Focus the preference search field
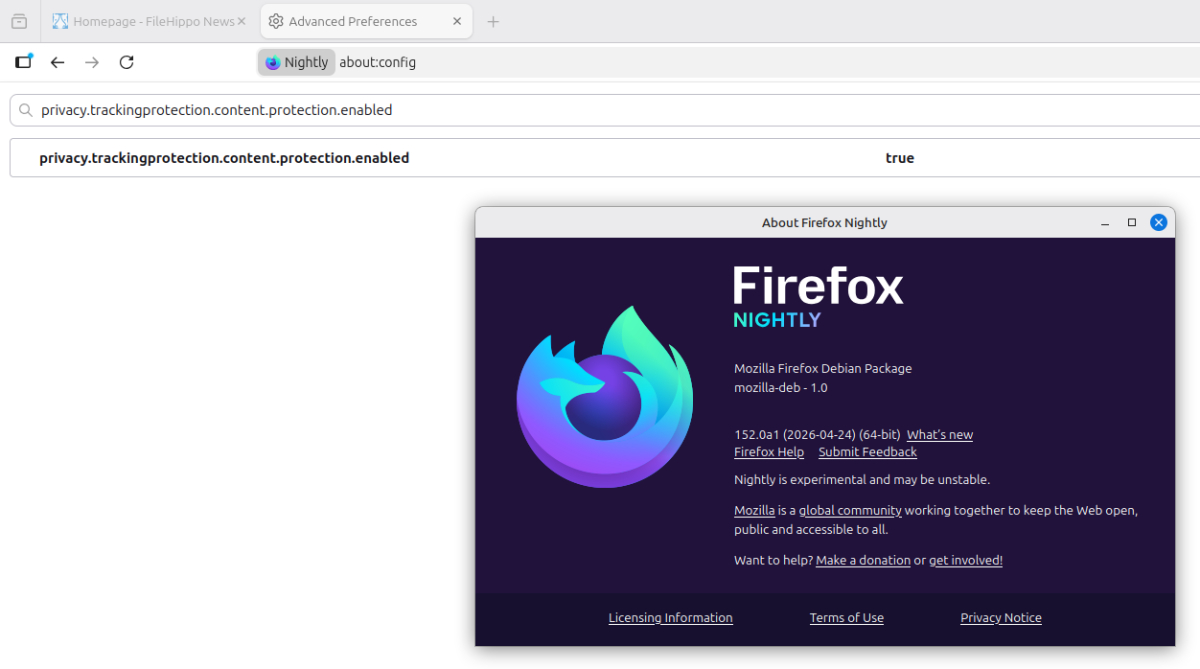The width and height of the screenshot is (1200, 669). (x=605, y=110)
